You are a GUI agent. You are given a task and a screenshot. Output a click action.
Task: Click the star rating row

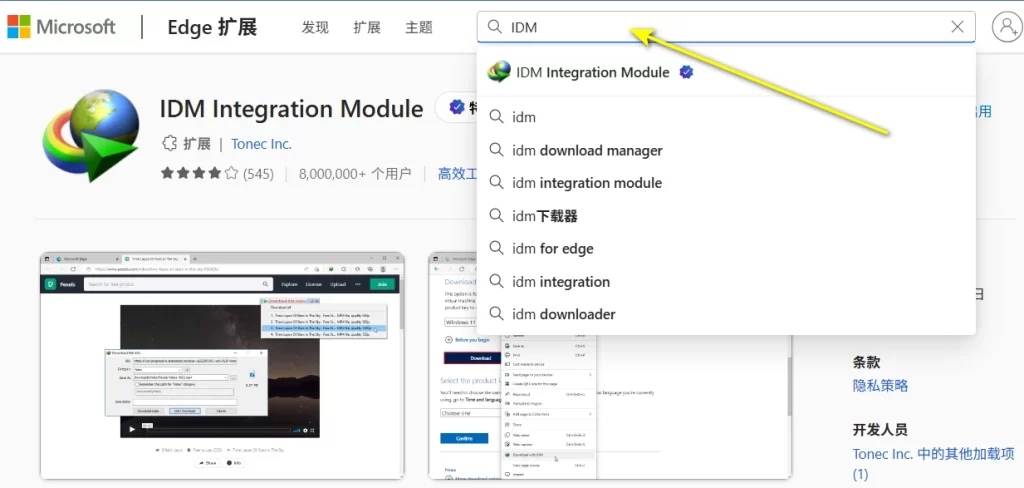tap(199, 174)
